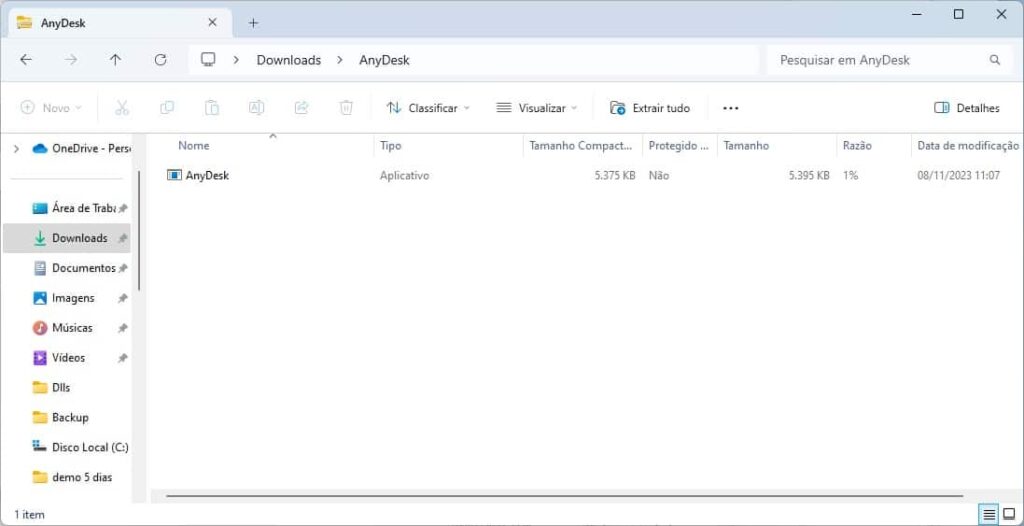
Task: Click the Delete trash icon
Action: tap(346, 108)
